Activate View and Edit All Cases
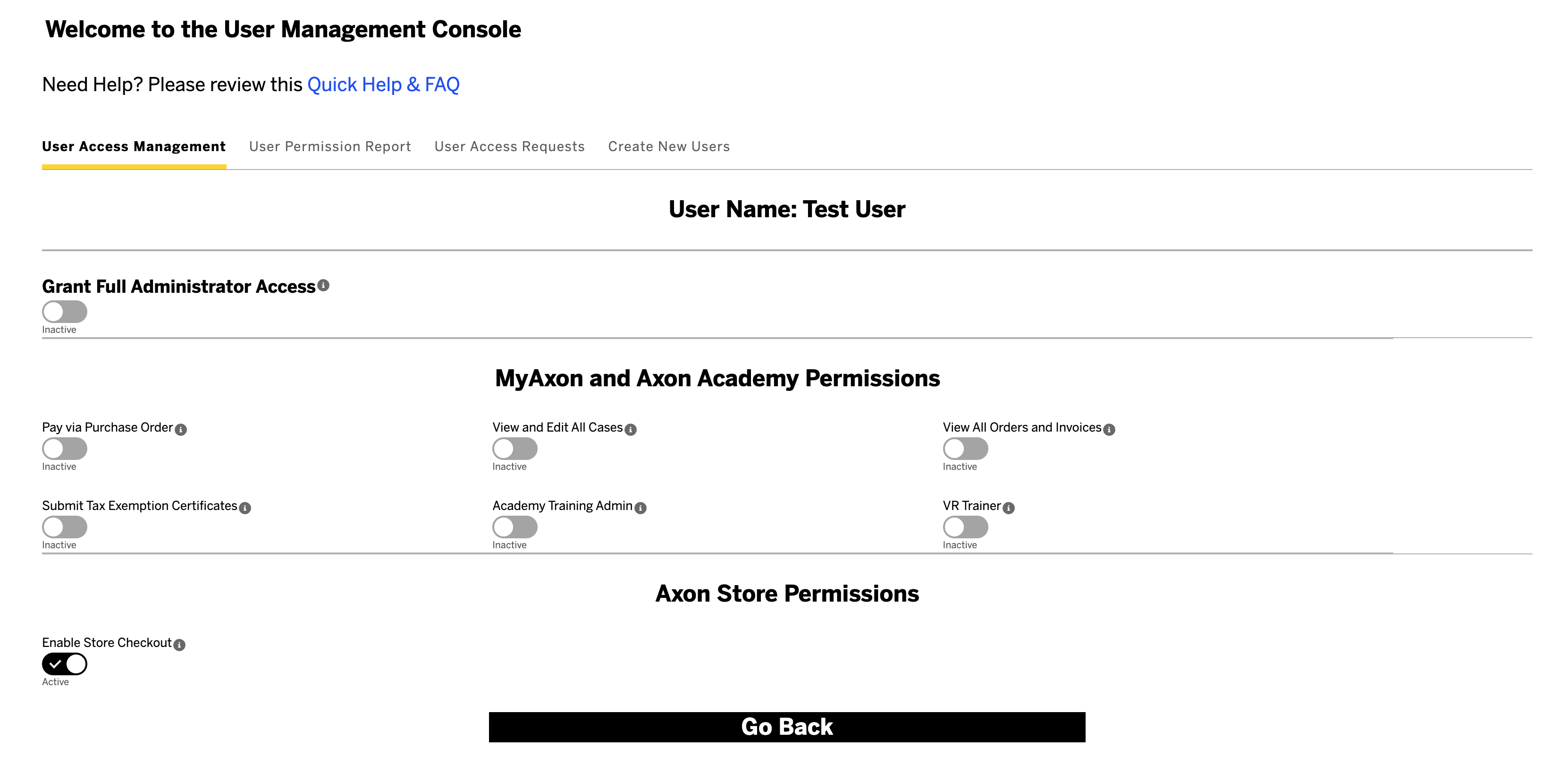Viewport: 1568px width, 765px height. coord(514,449)
